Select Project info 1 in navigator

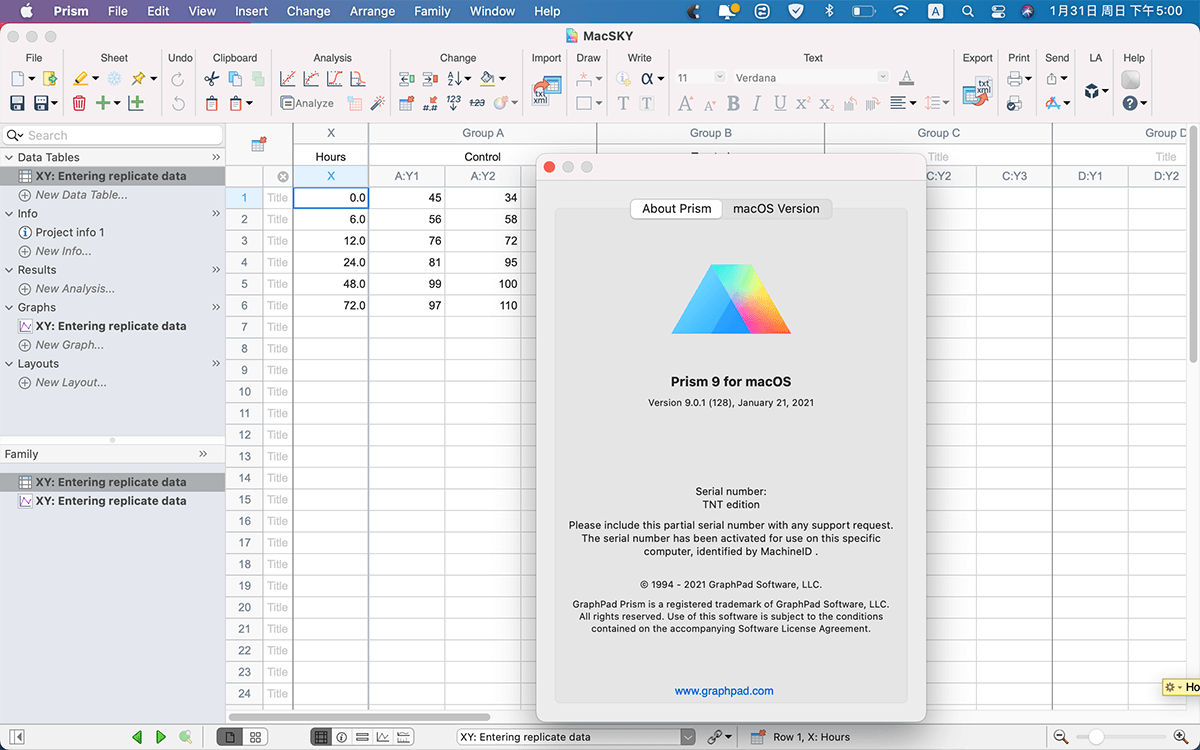70,232
